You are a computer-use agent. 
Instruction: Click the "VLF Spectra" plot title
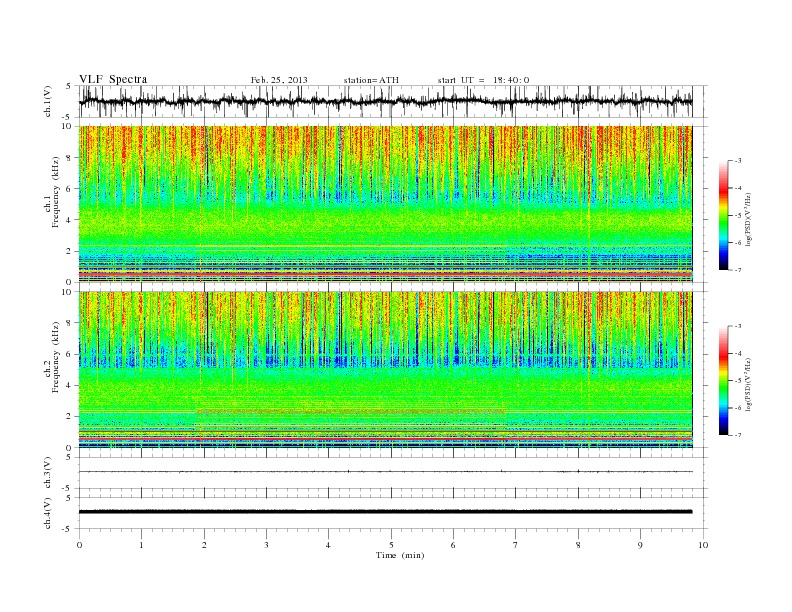point(113,79)
